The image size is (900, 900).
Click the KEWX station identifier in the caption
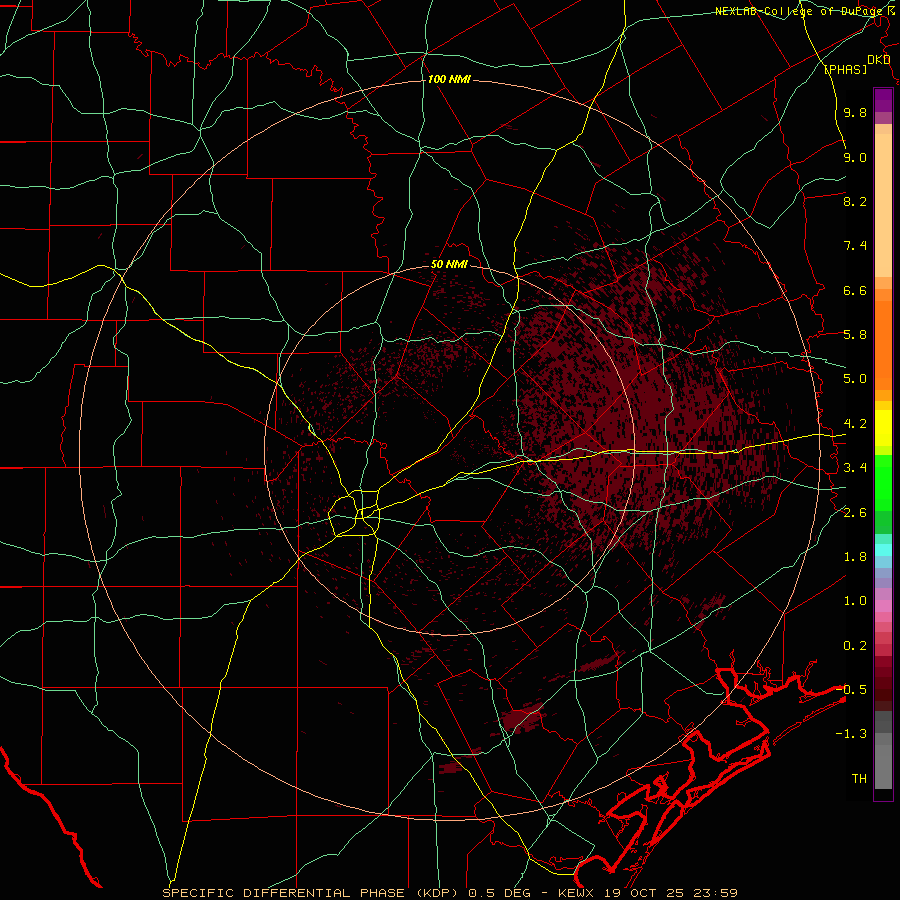click(x=577, y=893)
